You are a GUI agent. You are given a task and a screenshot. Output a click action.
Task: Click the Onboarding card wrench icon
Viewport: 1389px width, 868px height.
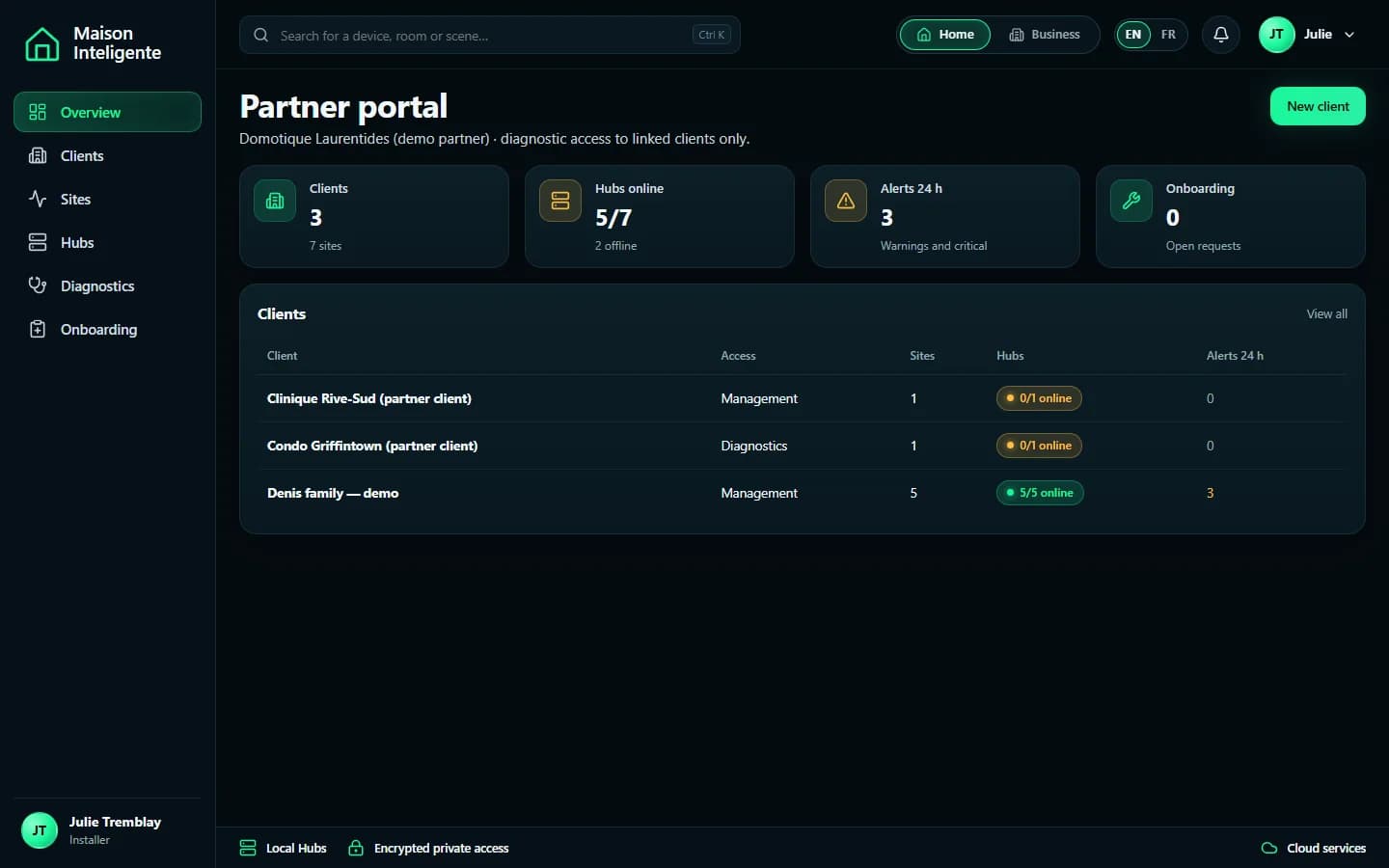point(1131,201)
